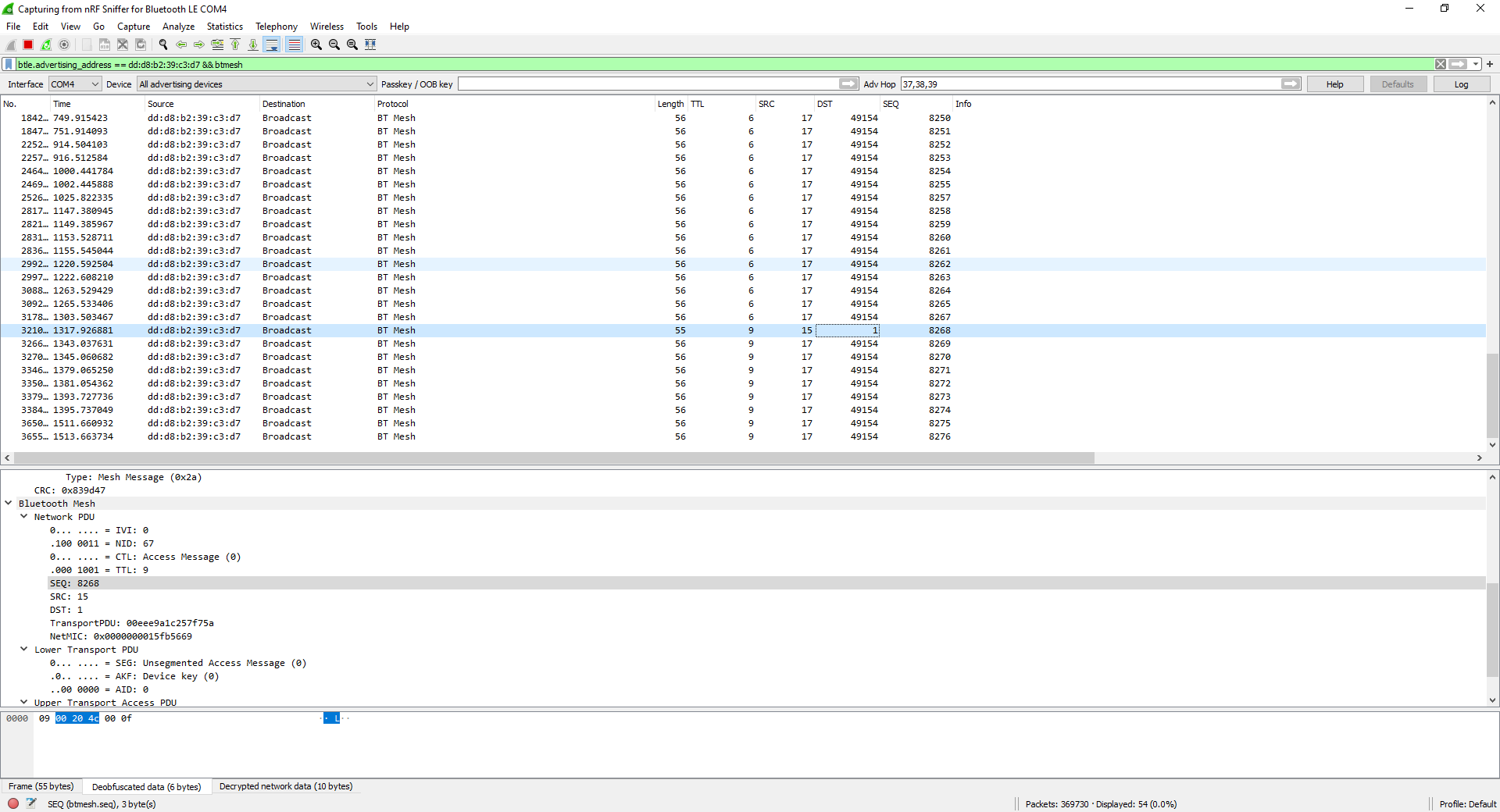Go forward to next packet arrow
Image resolution: width=1500 pixels, height=812 pixels.
point(199,45)
